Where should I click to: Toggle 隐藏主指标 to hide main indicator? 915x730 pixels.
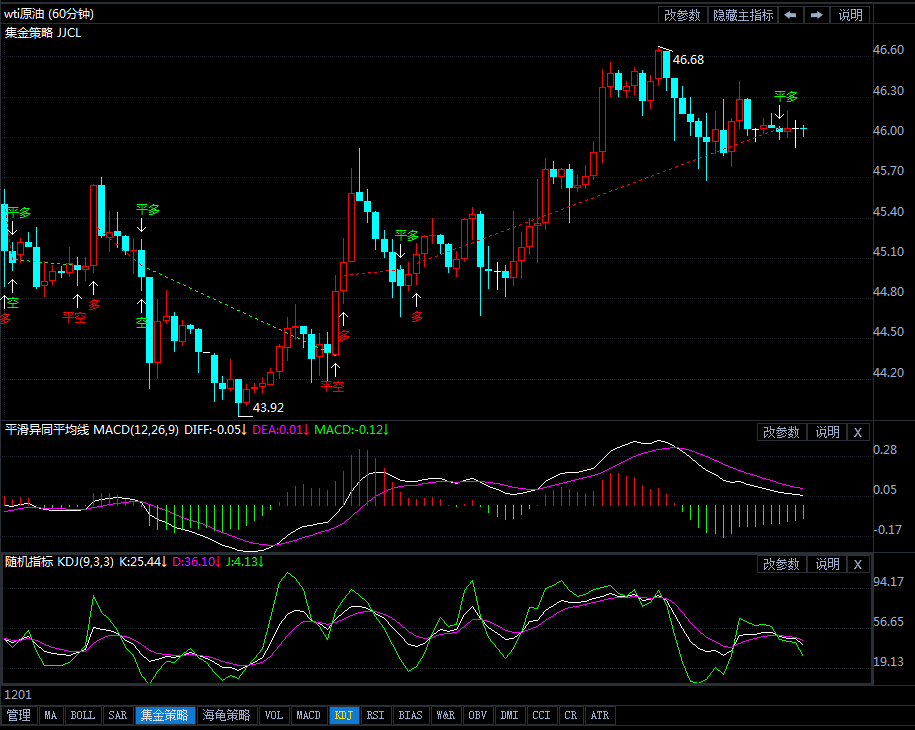[742, 15]
